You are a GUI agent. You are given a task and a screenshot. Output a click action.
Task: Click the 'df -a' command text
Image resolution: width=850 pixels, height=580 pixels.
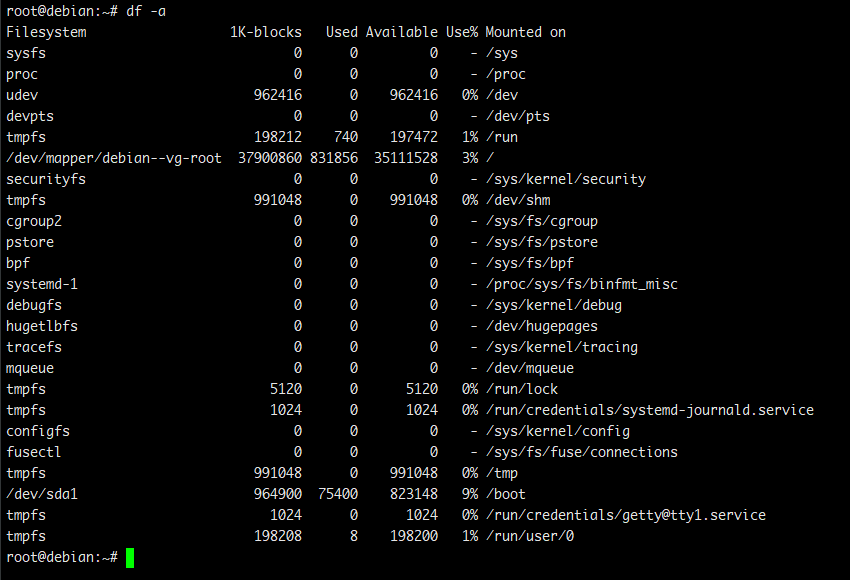pos(146,11)
